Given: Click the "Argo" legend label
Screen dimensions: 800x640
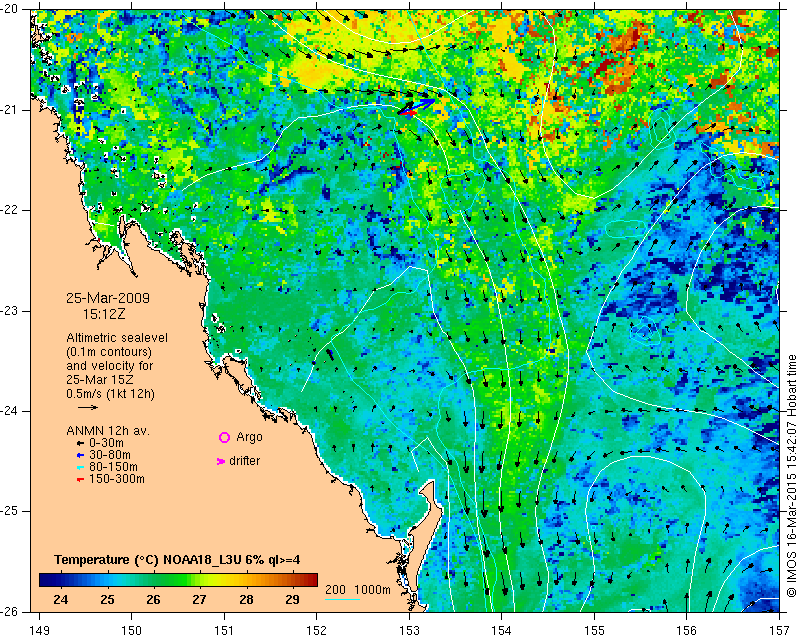Looking at the screenshot, I should click(249, 437).
